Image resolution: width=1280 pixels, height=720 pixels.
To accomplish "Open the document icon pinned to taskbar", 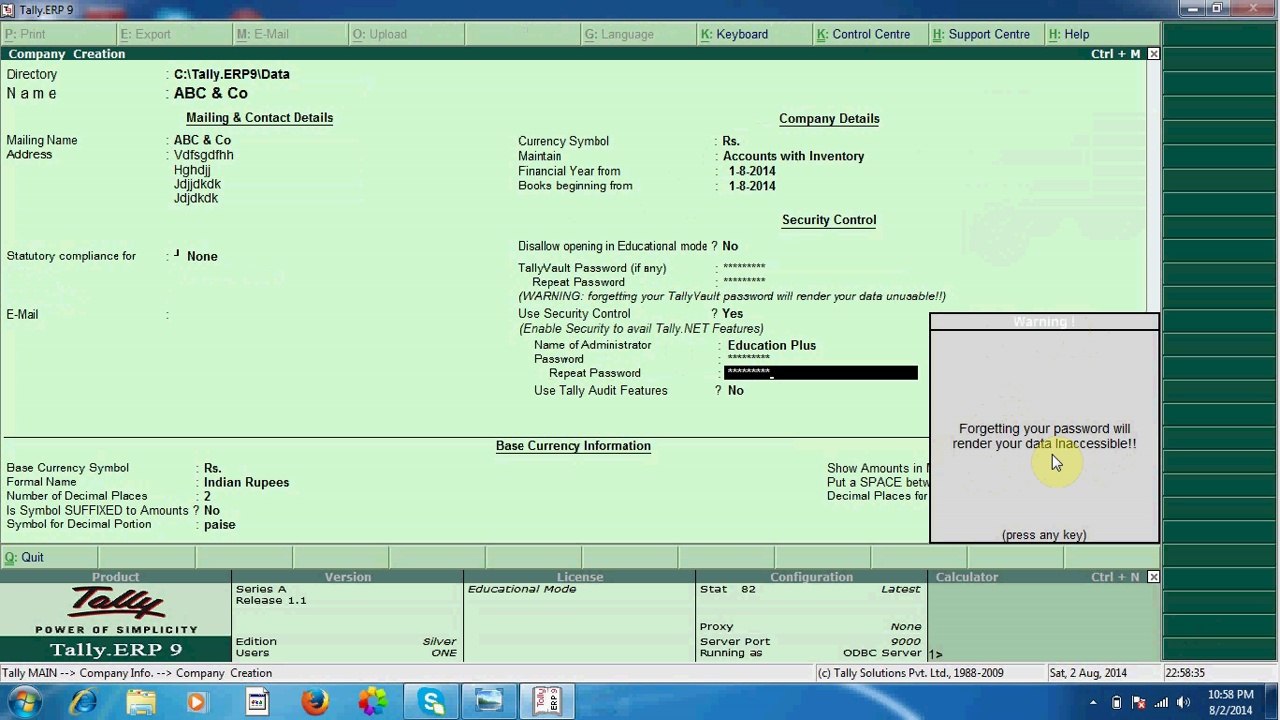I will point(257,702).
